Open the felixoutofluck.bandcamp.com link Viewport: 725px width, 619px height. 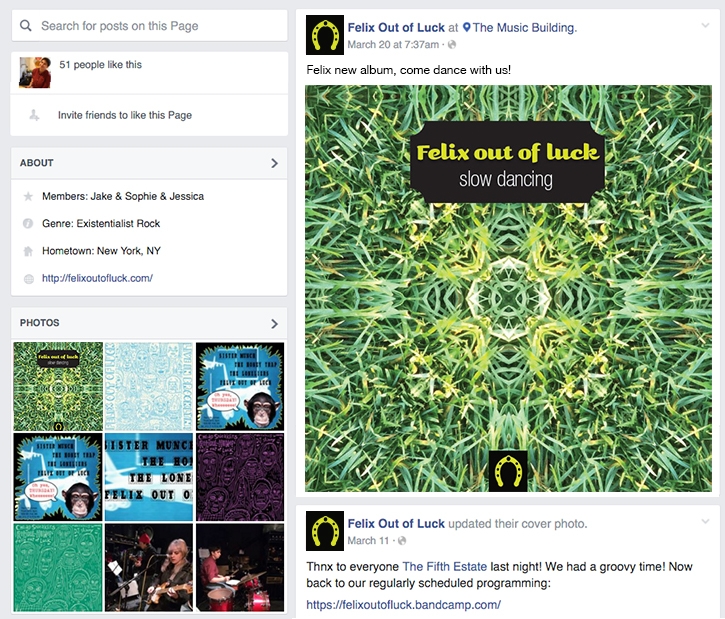403,604
